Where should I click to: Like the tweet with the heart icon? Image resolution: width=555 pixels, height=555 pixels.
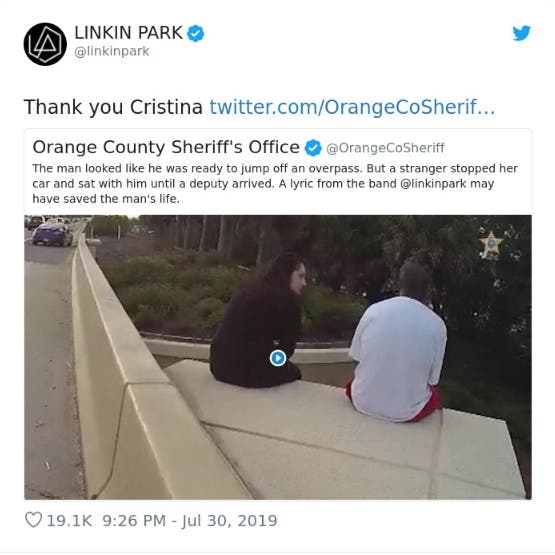pos(34,520)
